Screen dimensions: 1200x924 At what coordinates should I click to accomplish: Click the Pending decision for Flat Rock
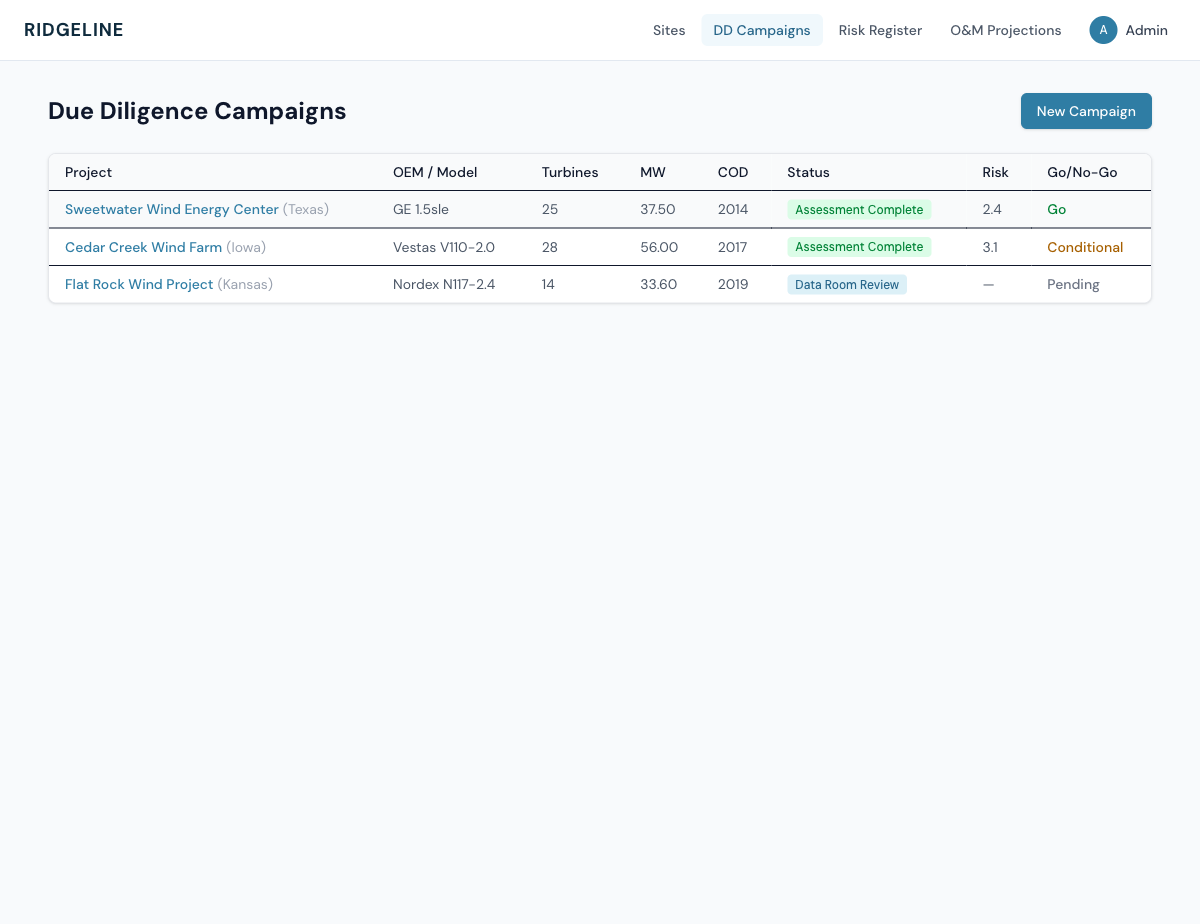[1073, 285]
